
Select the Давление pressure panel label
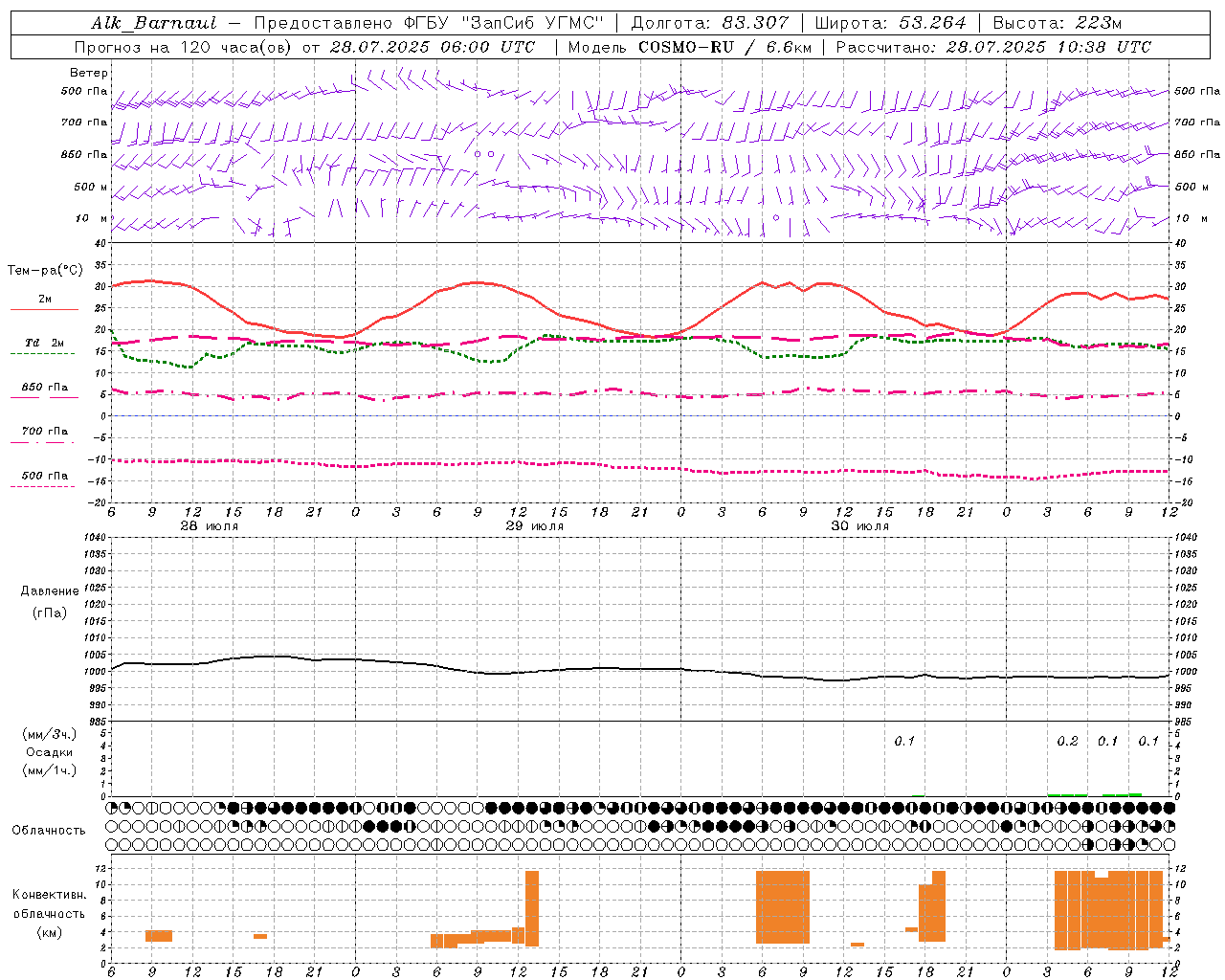point(50,591)
